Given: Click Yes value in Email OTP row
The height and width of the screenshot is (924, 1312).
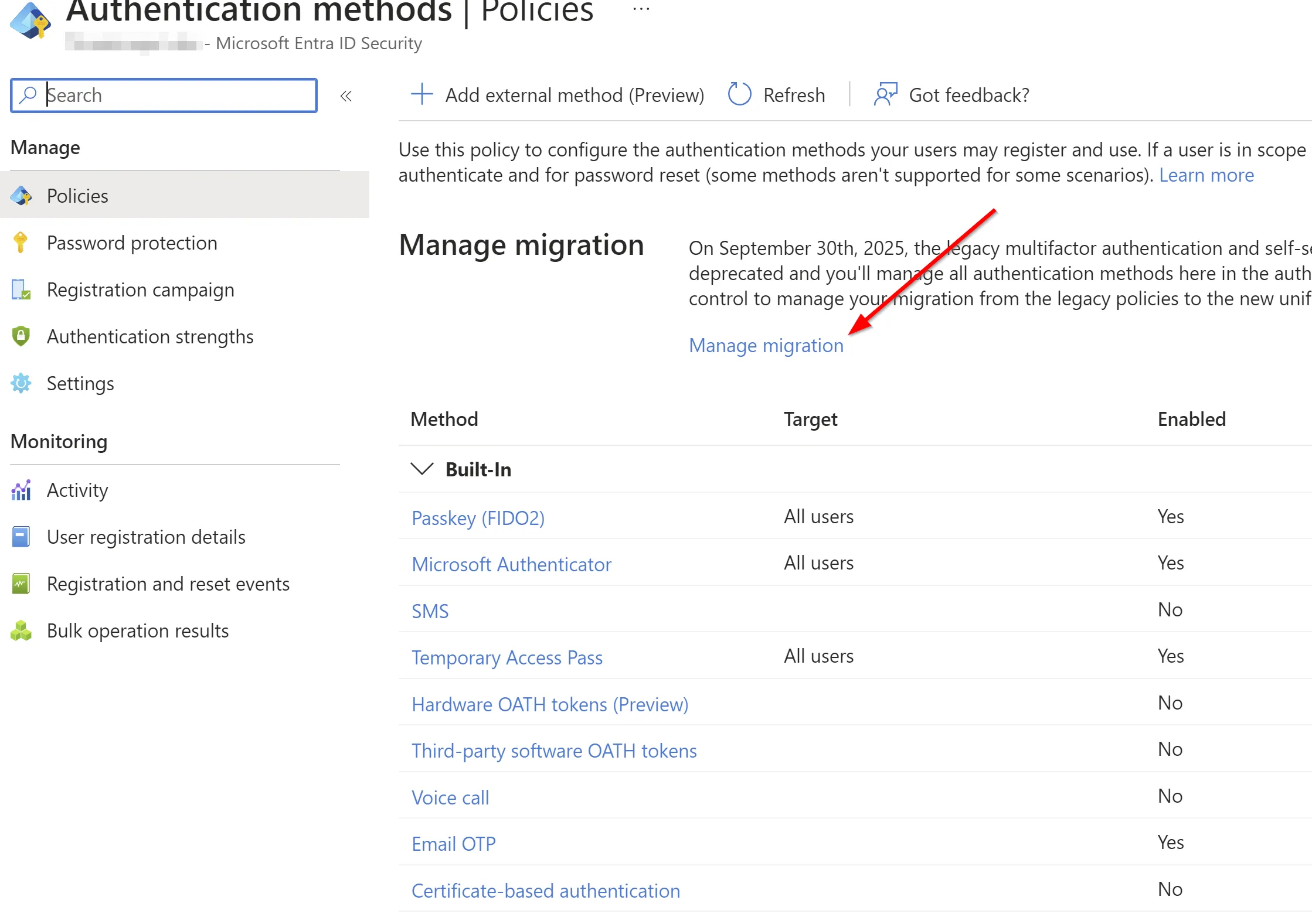Looking at the screenshot, I should point(1171,842).
